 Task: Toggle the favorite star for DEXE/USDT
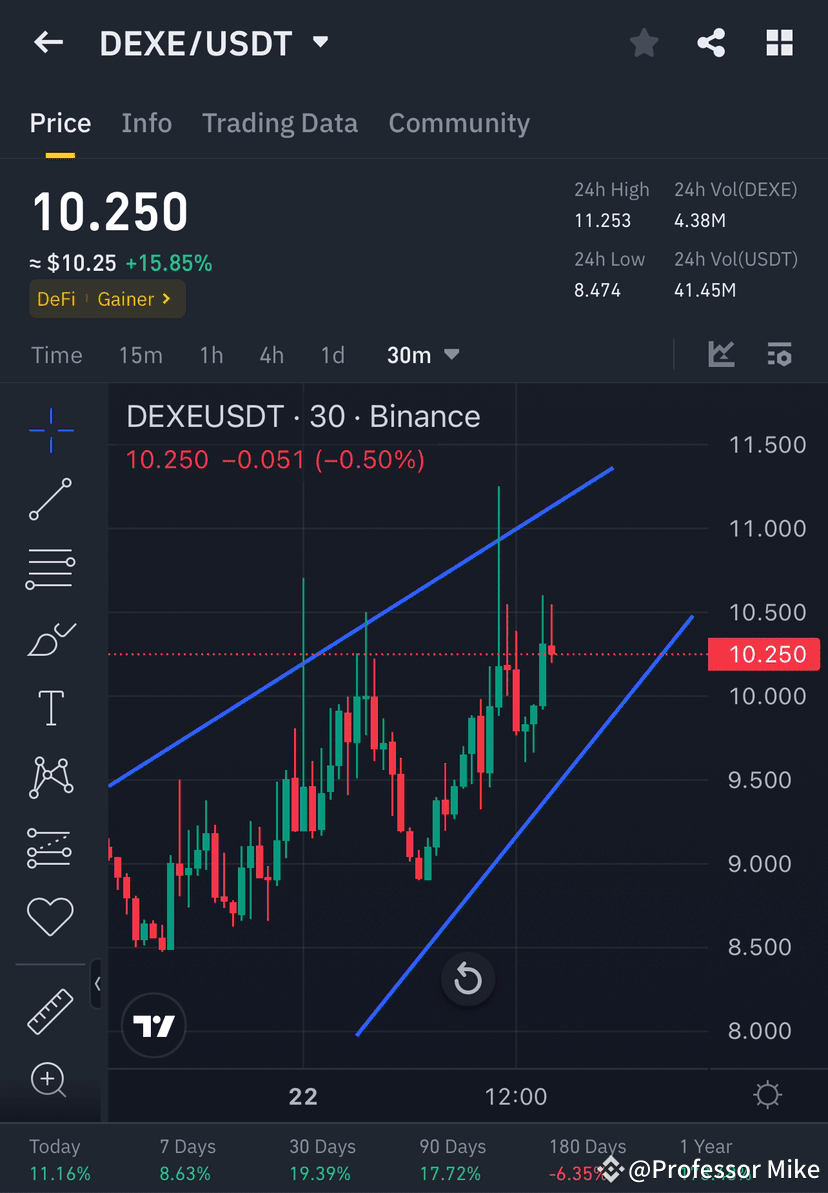tap(644, 42)
